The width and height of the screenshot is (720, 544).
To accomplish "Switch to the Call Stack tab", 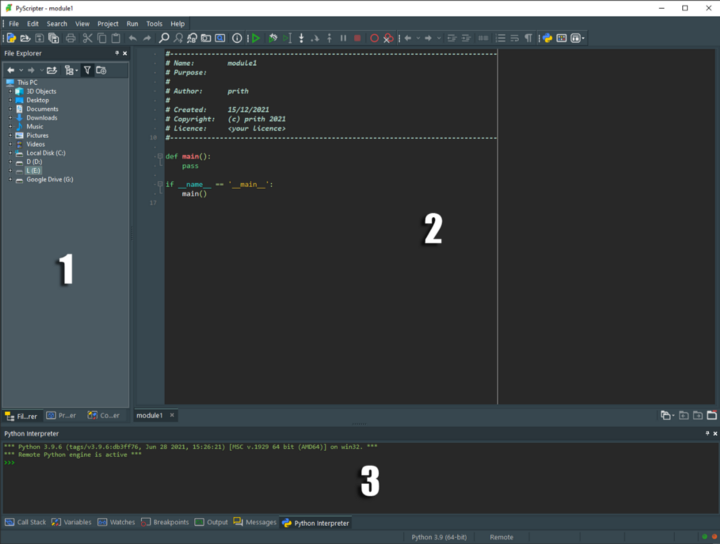I will tap(25, 522).
